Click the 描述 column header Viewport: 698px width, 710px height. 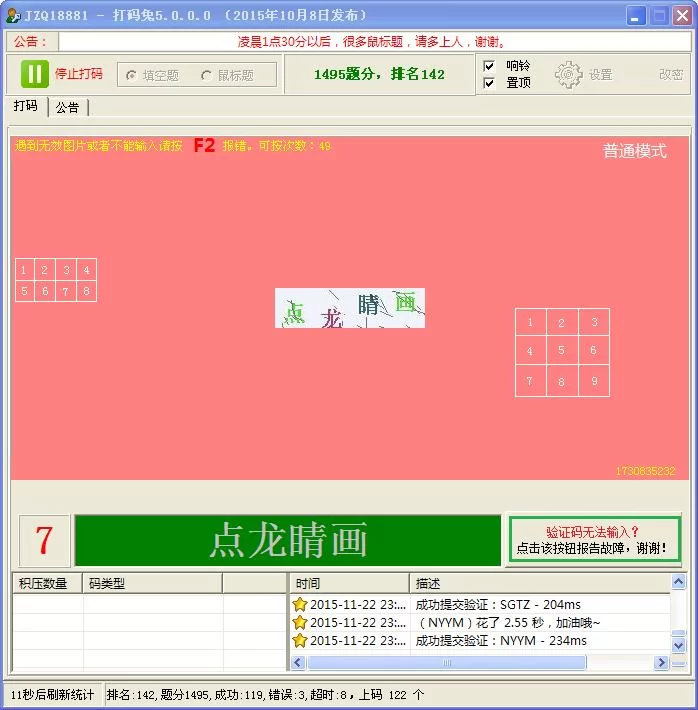(x=428, y=583)
